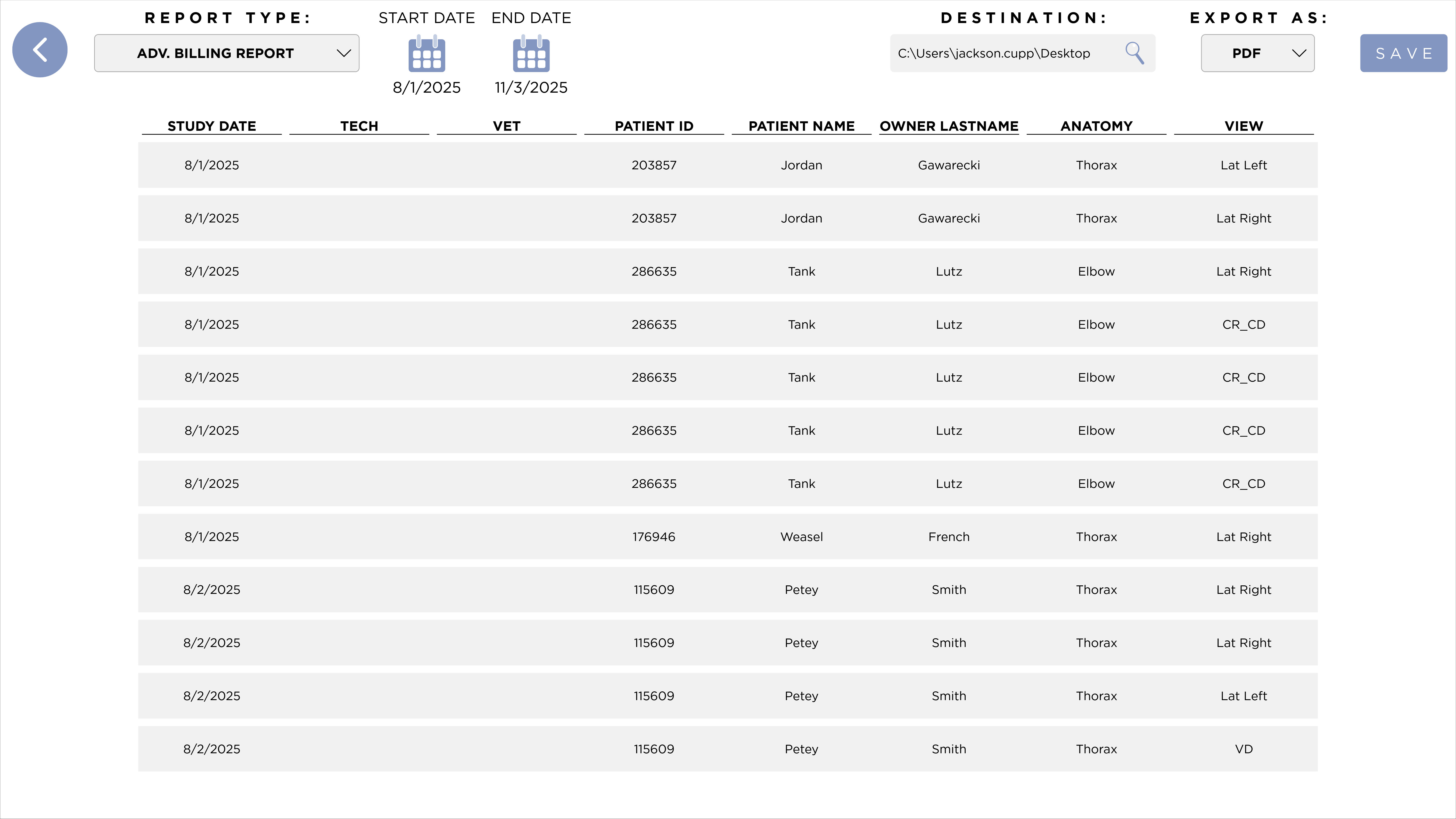Click the VET column header
This screenshot has height=819, width=1456.
[x=506, y=125]
